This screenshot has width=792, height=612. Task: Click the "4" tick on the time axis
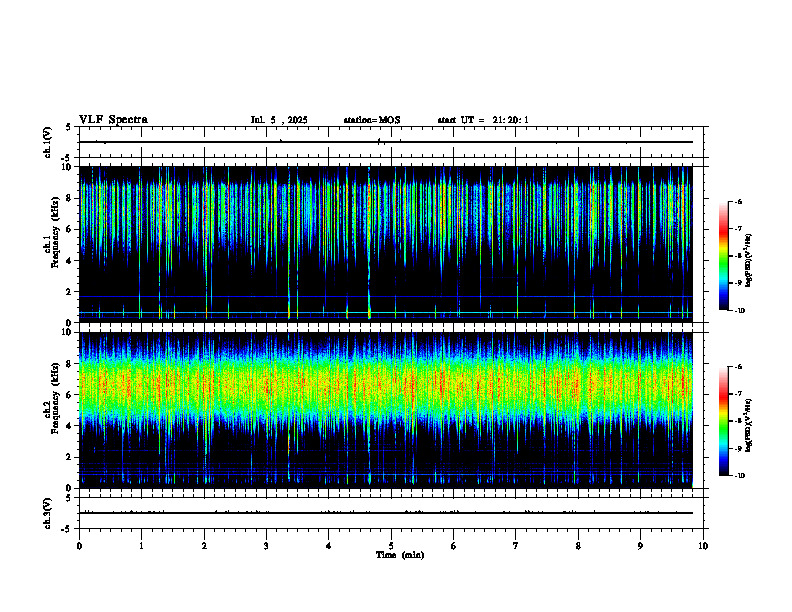click(329, 546)
